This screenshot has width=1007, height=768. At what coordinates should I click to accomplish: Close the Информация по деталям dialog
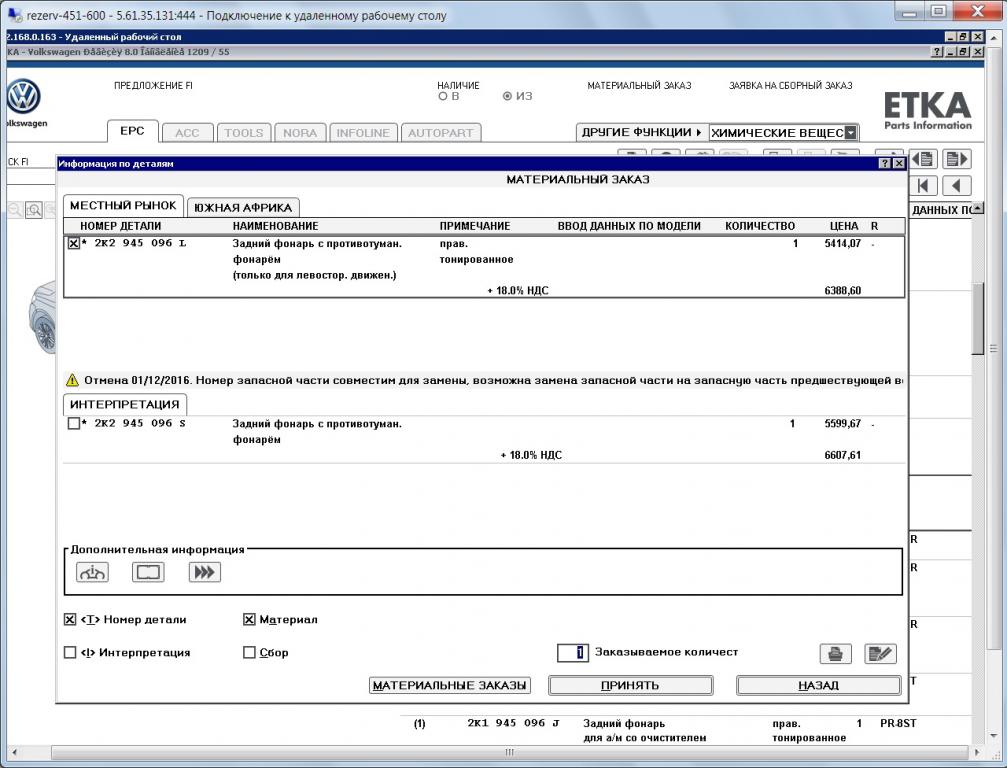tap(899, 164)
